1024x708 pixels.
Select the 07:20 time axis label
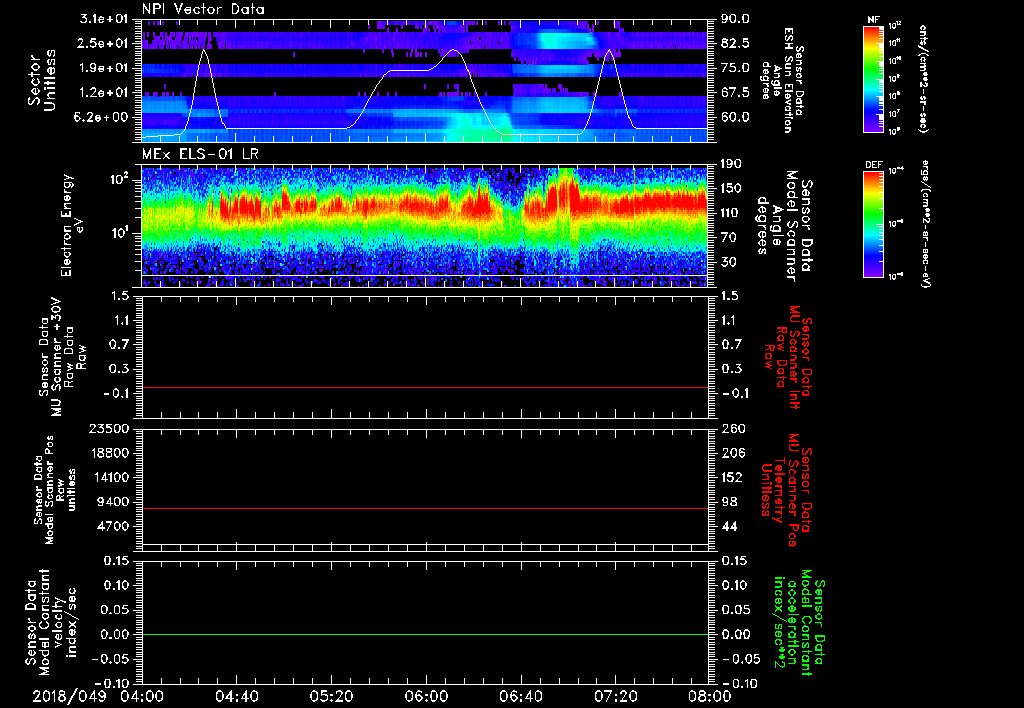(616, 696)
